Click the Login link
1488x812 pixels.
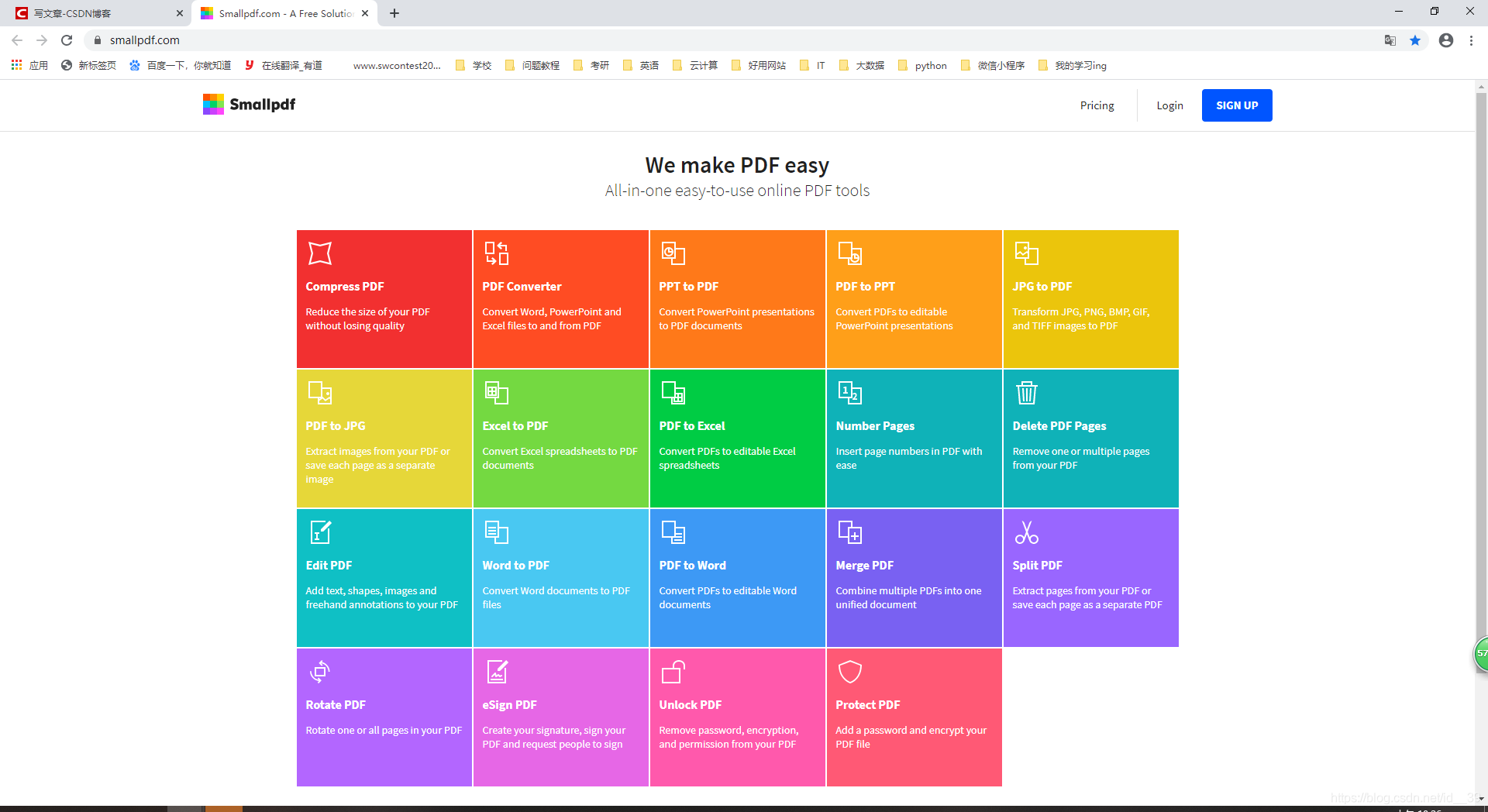point(1169,105)
